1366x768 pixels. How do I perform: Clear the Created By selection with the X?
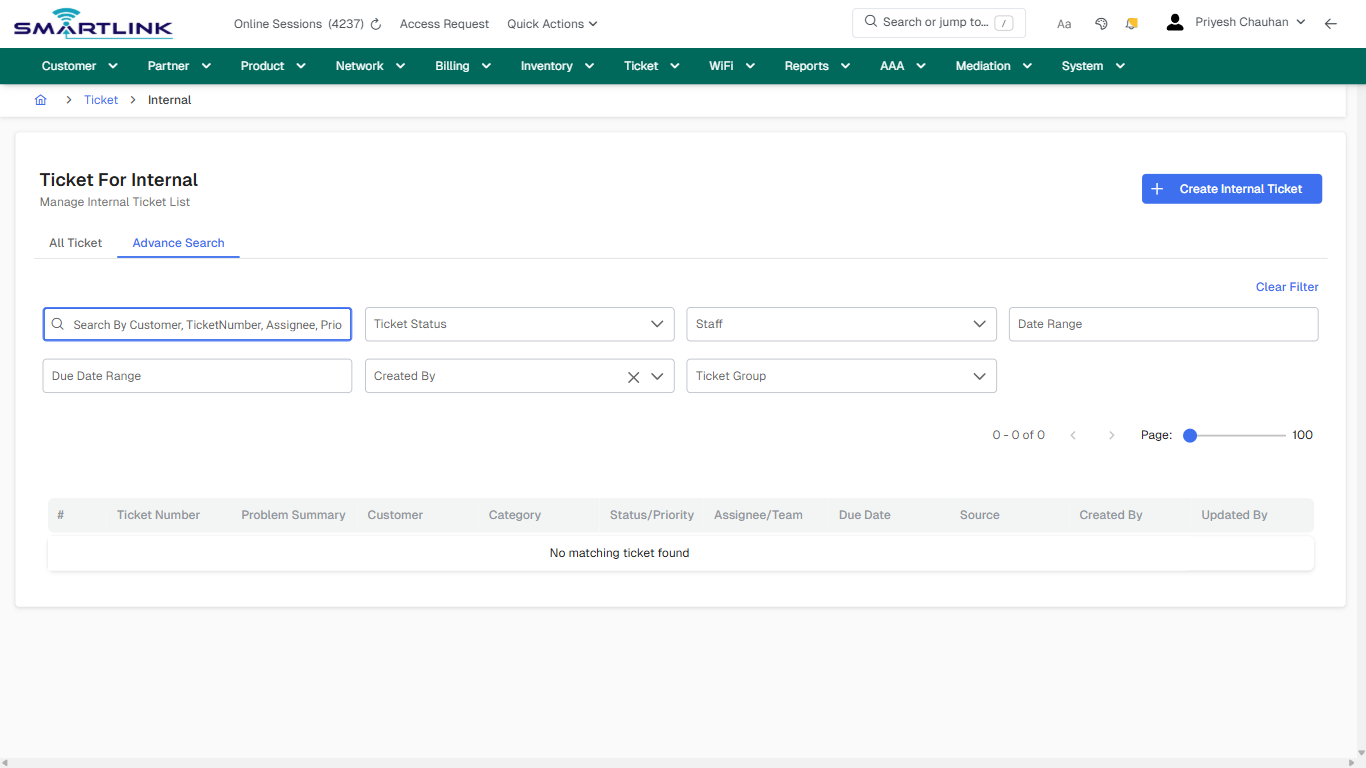(x=633, y=376)
